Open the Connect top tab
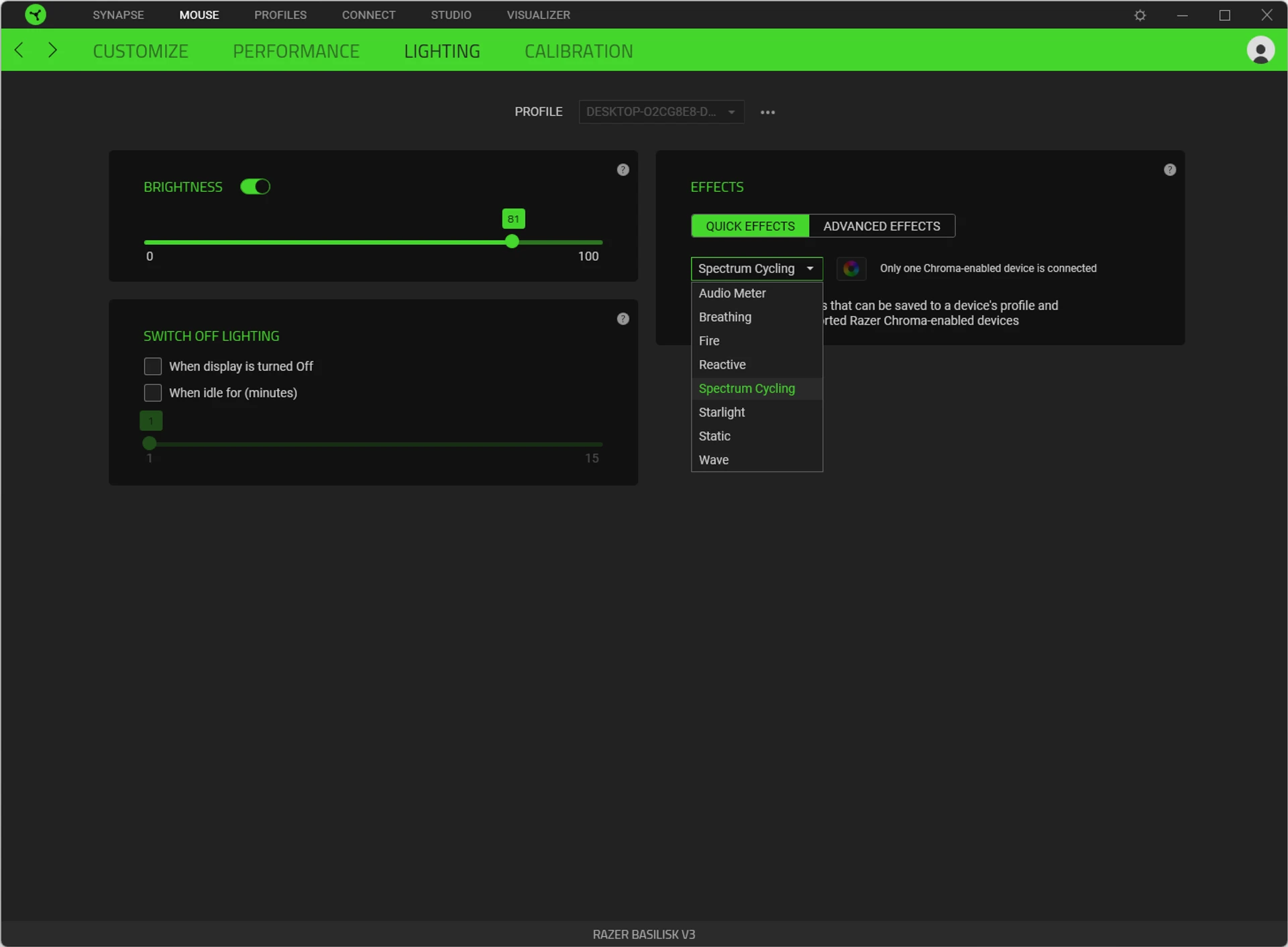This screenshot has height=947, width=1288. click(368, 15)
